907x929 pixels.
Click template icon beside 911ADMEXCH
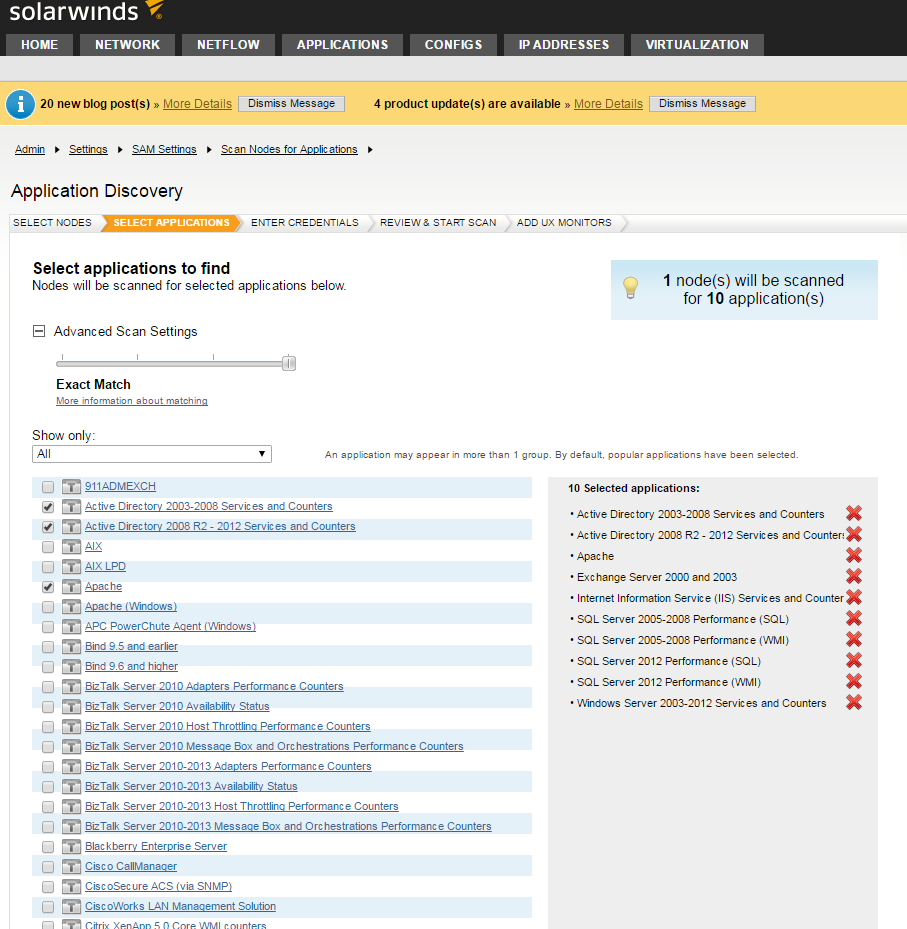(71, 487)
